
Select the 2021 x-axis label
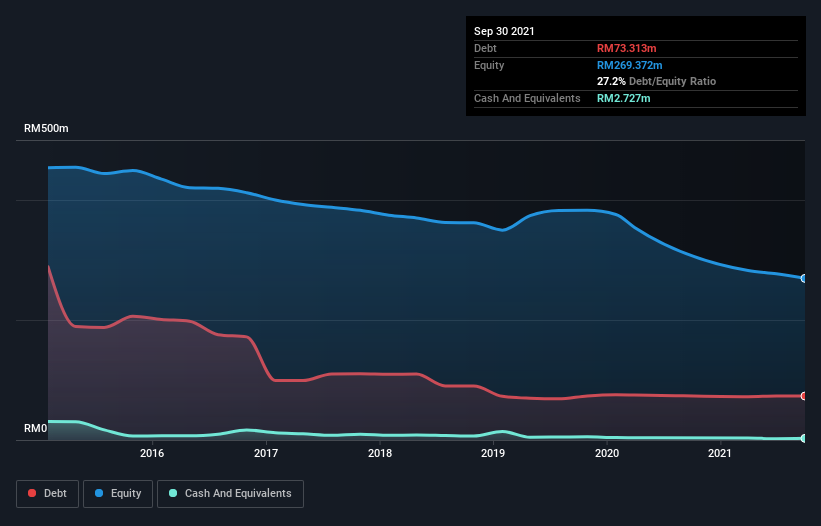click(720, 453)
